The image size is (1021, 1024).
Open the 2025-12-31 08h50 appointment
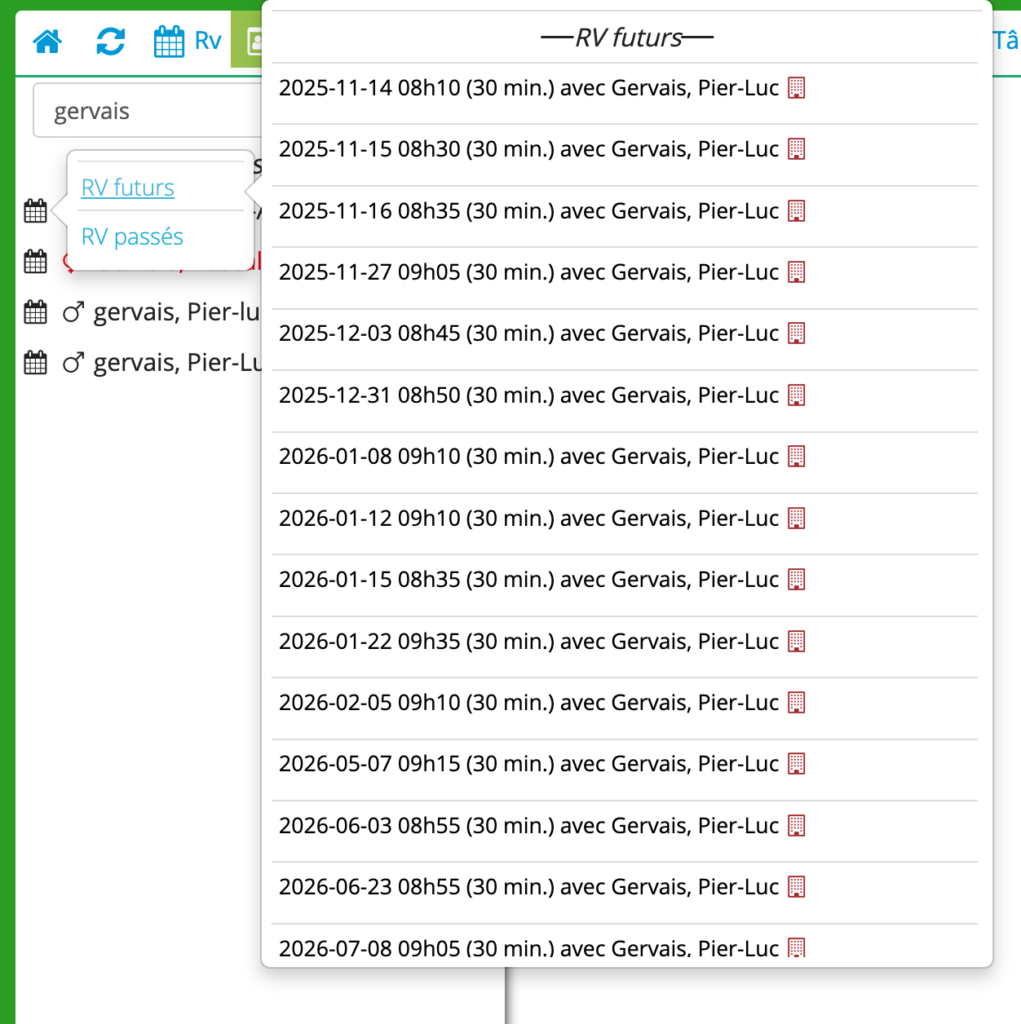click(528, 395)
